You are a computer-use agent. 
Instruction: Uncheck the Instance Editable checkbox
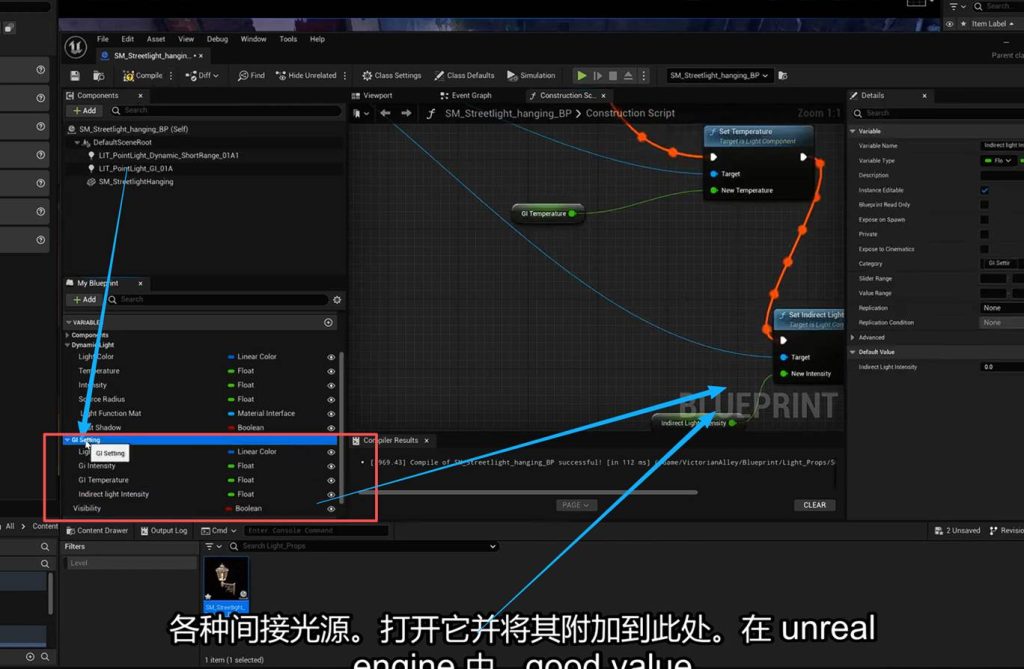(x=985, y=190)
